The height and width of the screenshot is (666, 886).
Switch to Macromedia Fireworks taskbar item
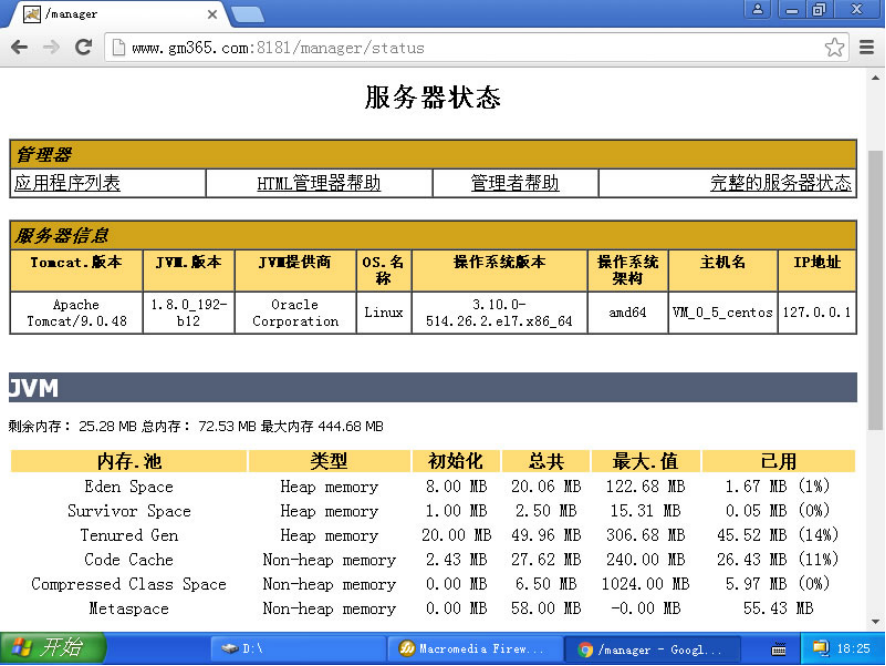(x=475, y=648)
